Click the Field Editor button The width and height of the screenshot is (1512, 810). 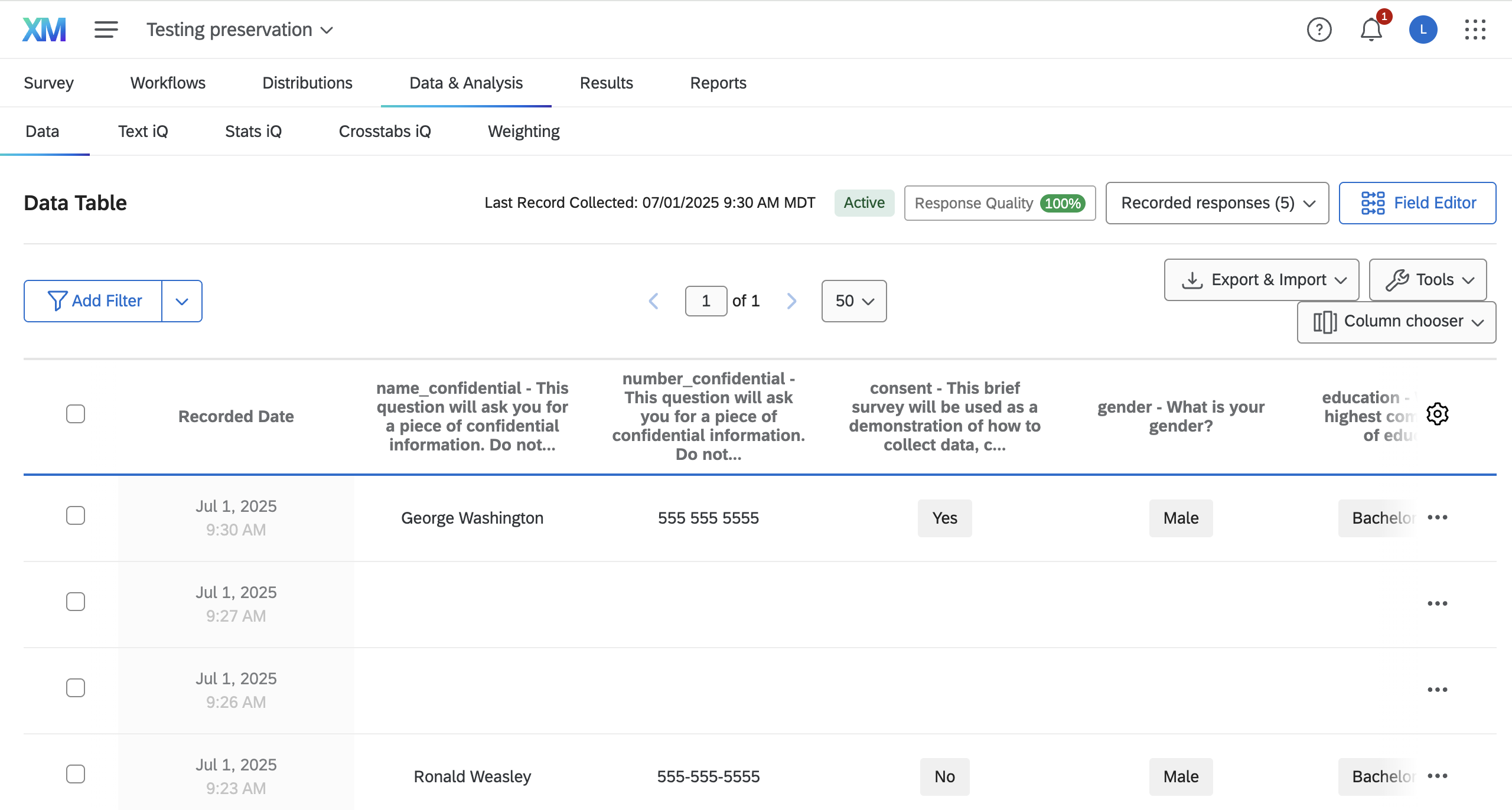click(x=1417, y=203)
